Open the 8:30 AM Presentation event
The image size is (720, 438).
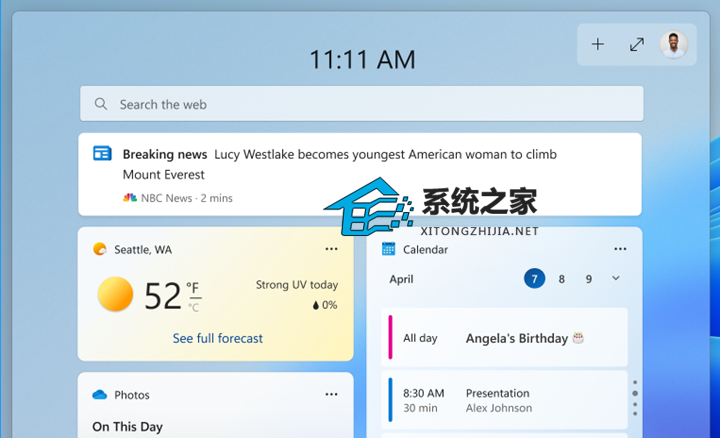pos(504,400)
